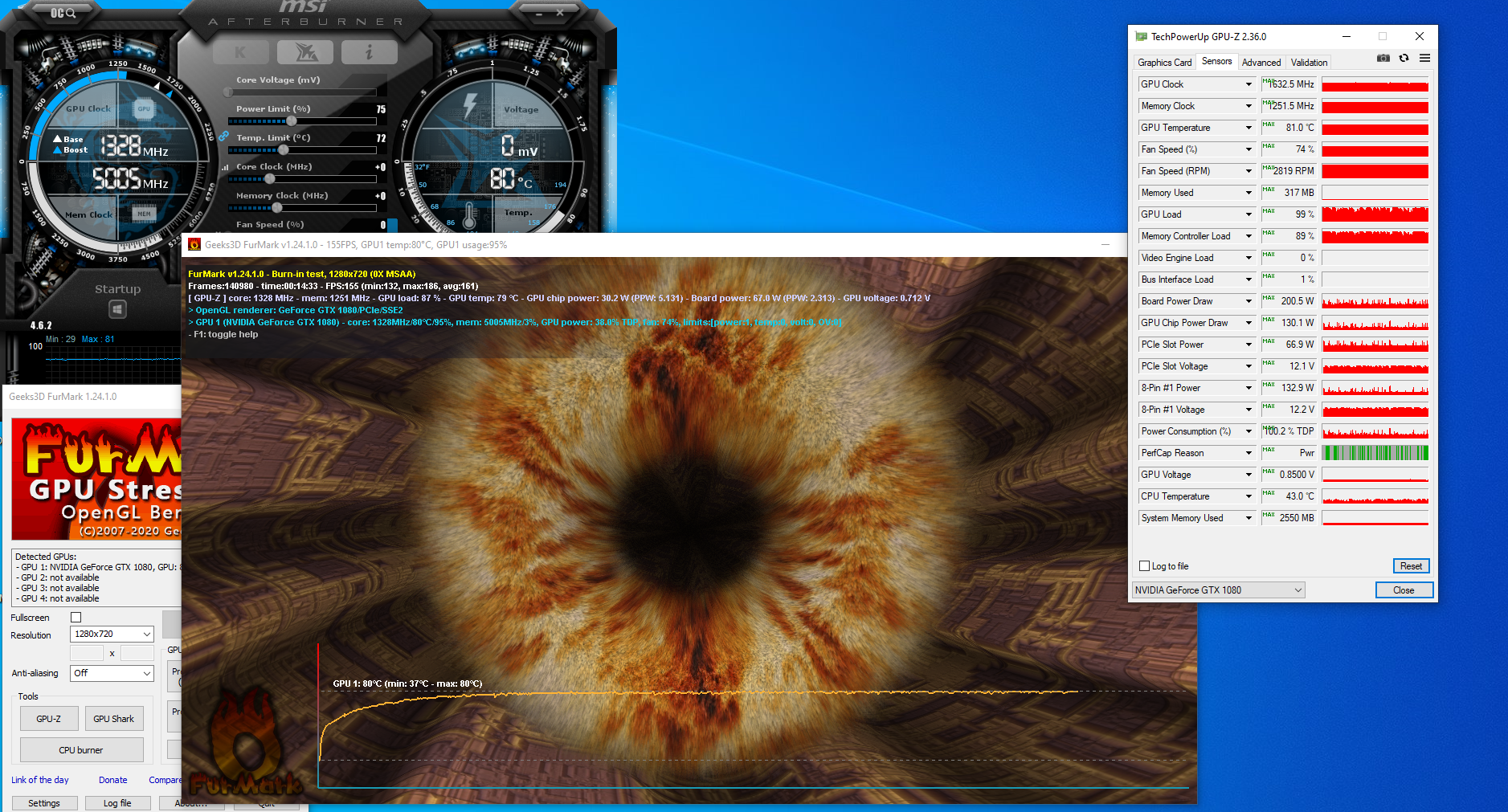Open OC Scanner in MSI Afterburner

[x=63, y=13]
